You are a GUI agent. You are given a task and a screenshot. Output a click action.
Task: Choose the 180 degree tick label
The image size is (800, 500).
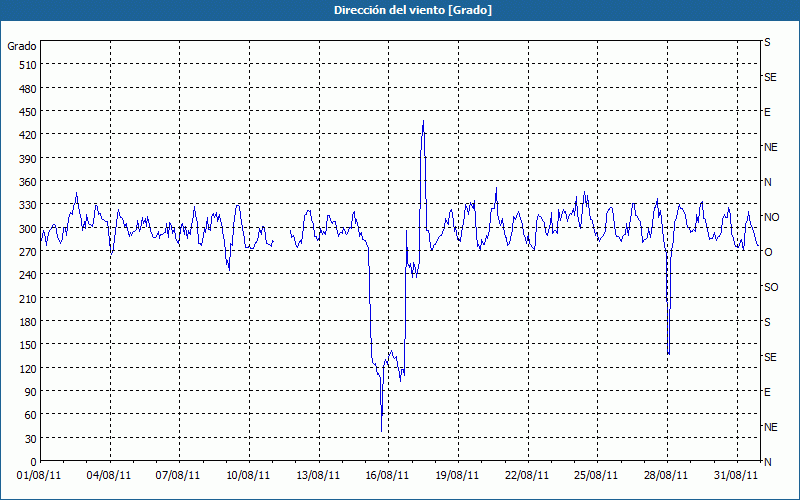point(28,322)
